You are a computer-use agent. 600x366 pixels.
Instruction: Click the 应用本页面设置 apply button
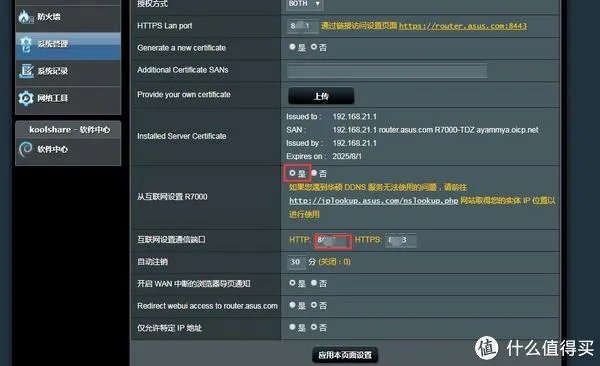click(x=345, y=355)
